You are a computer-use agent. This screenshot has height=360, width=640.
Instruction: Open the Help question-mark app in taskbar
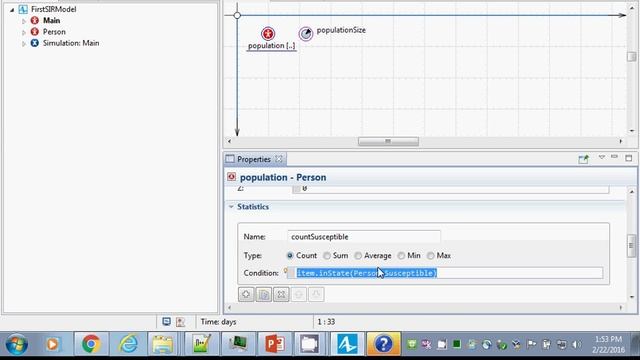coord(383,343)
